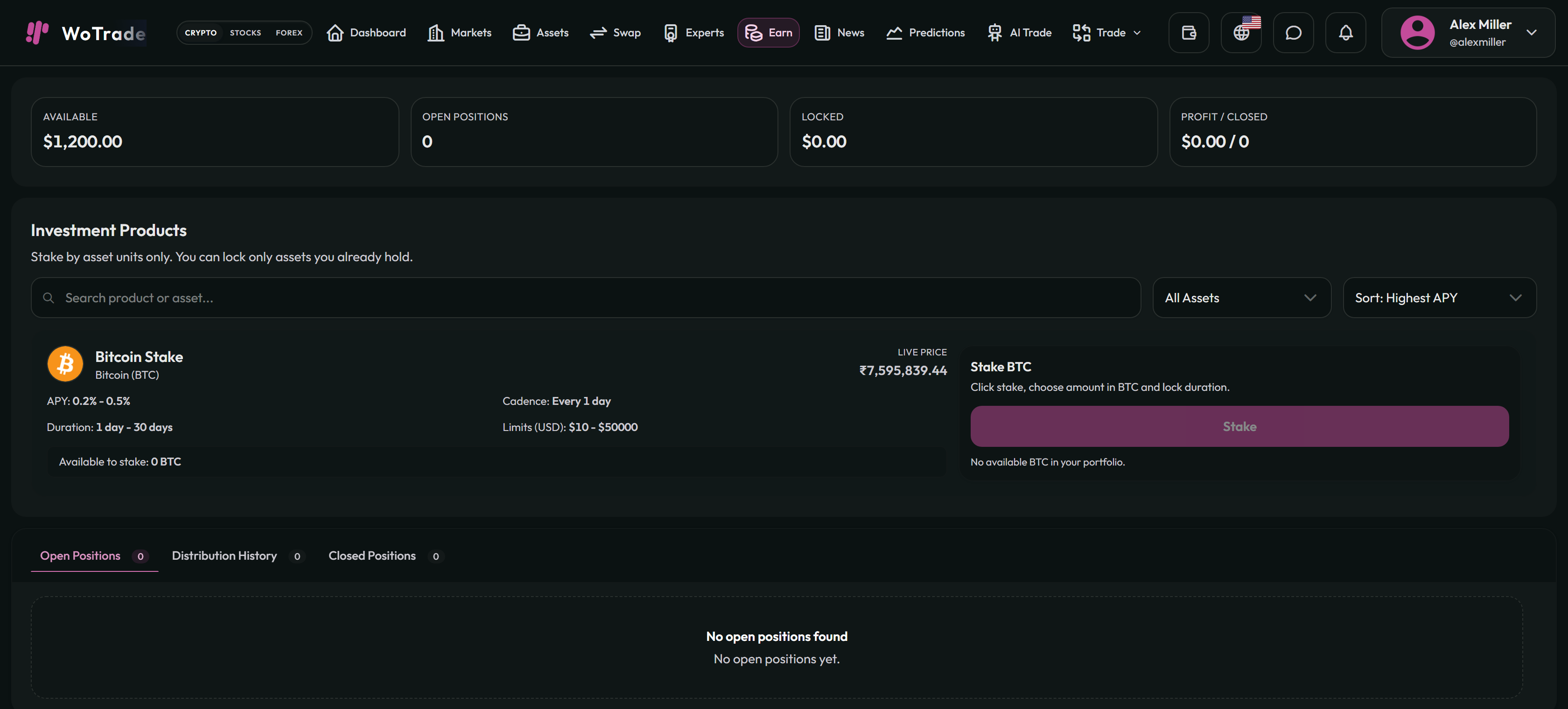Click the Earn coins icon
This screenshot has width=1568, height=709.
click(754, 33)
